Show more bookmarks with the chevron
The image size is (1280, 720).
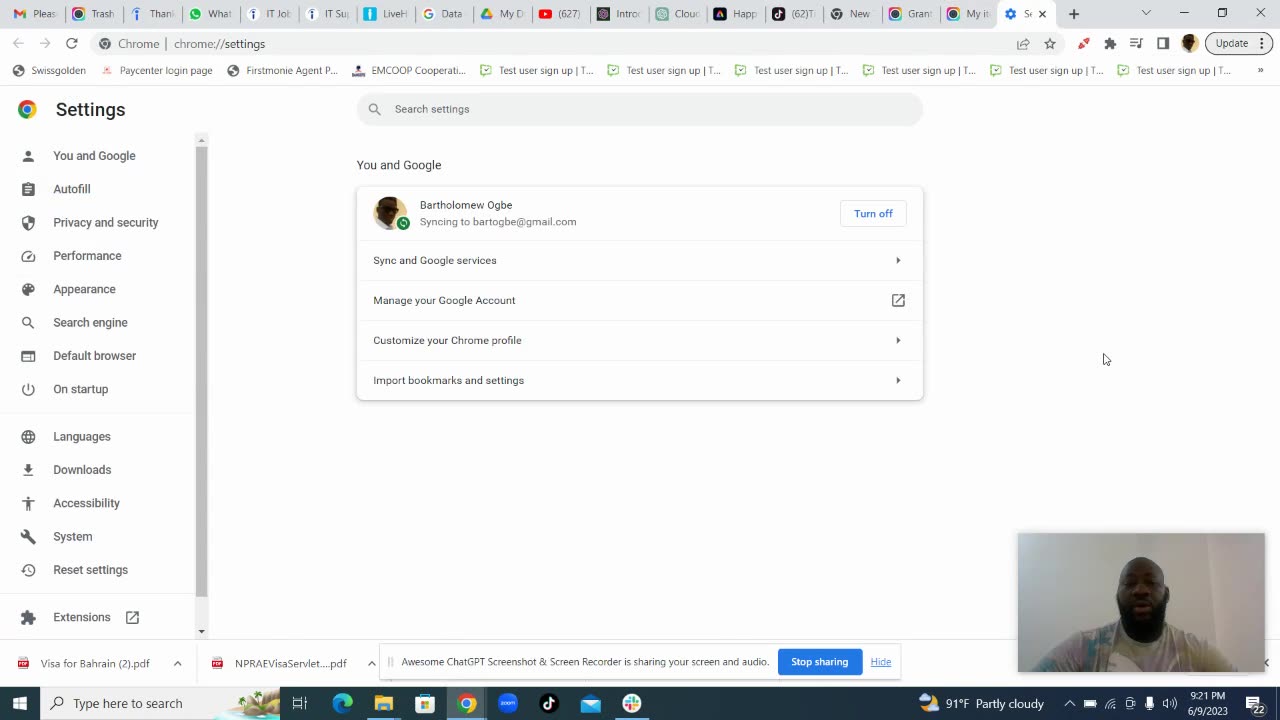pyautogui.click(x=1260, y=71)
